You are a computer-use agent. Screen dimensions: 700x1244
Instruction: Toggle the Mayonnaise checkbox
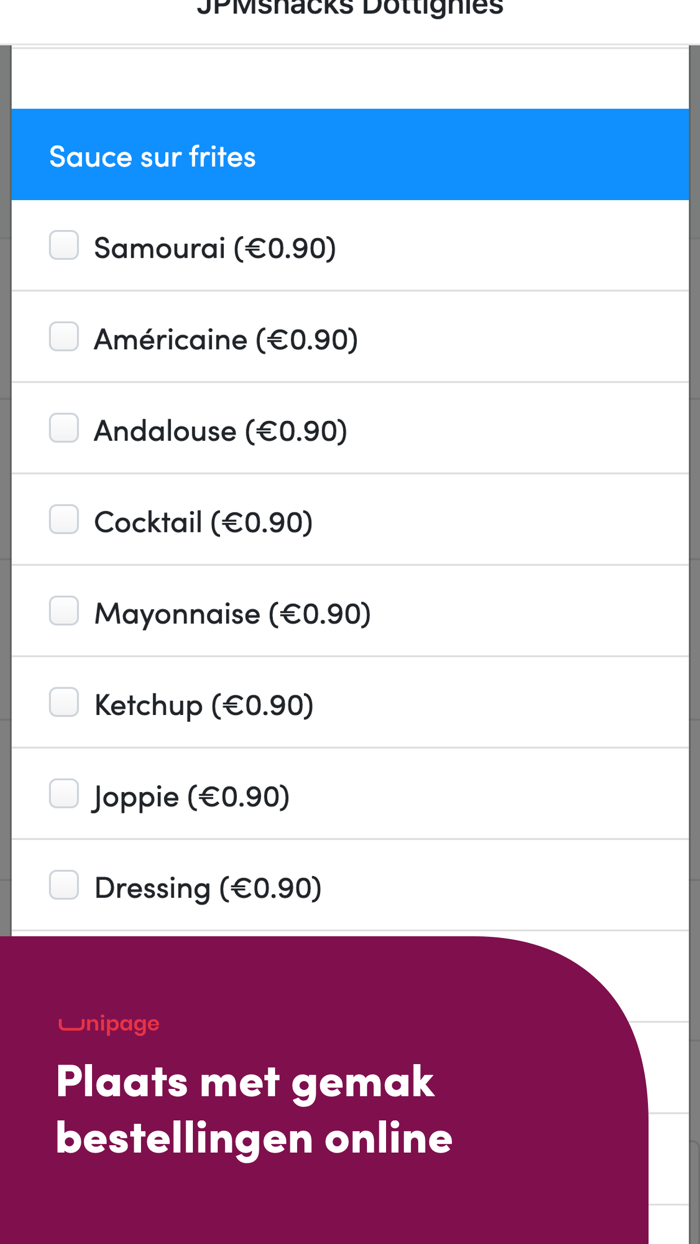pyautogui.click(x=64, y=612)
